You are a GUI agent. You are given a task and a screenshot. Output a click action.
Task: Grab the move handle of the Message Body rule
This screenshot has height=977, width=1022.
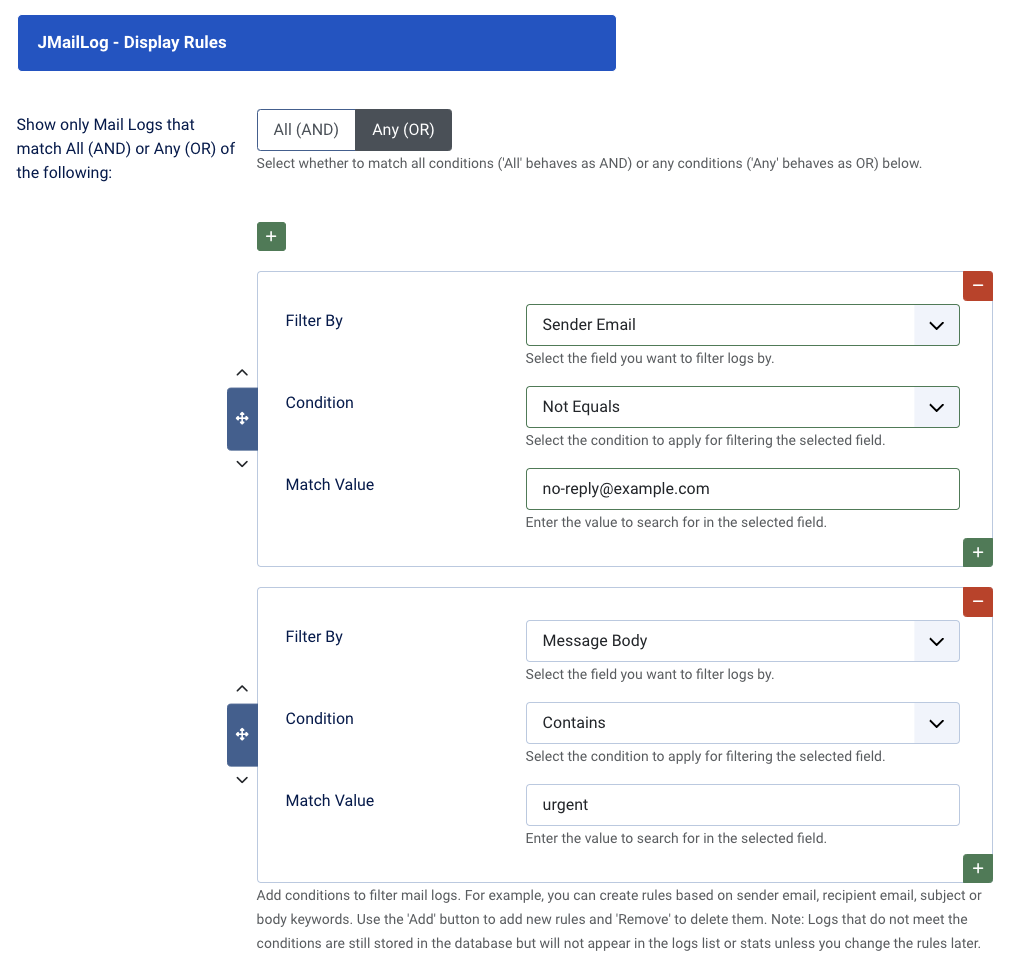pos(242,735)
